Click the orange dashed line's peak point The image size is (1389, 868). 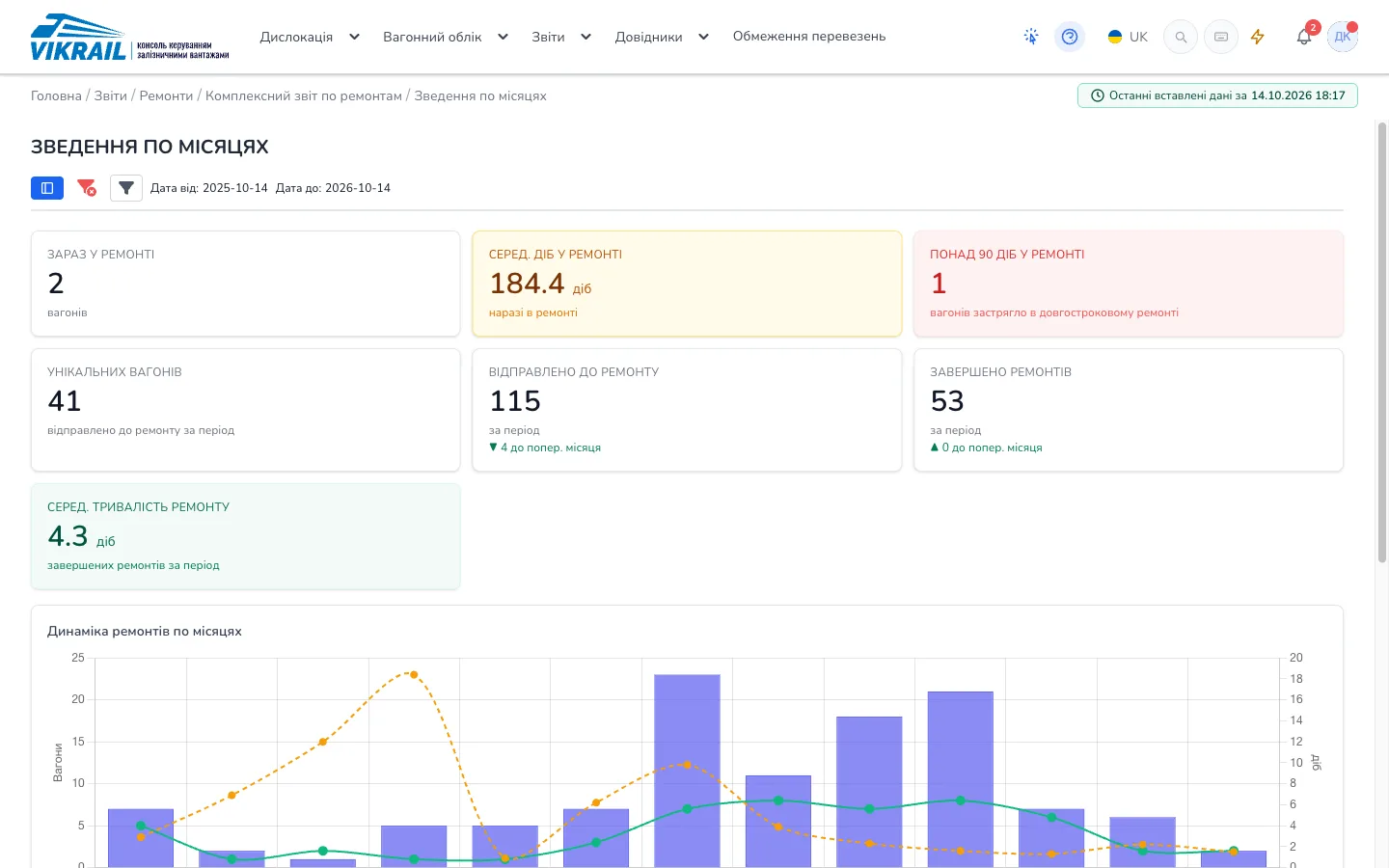(x=414, y=674)
